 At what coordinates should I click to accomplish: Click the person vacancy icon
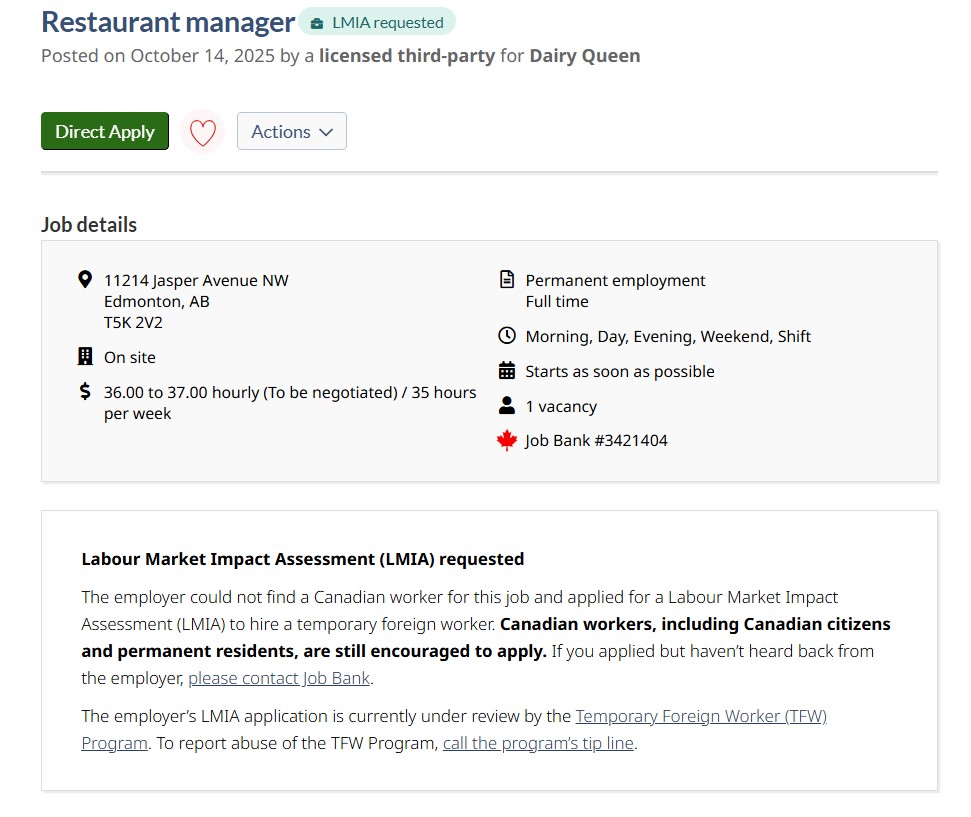507,406
